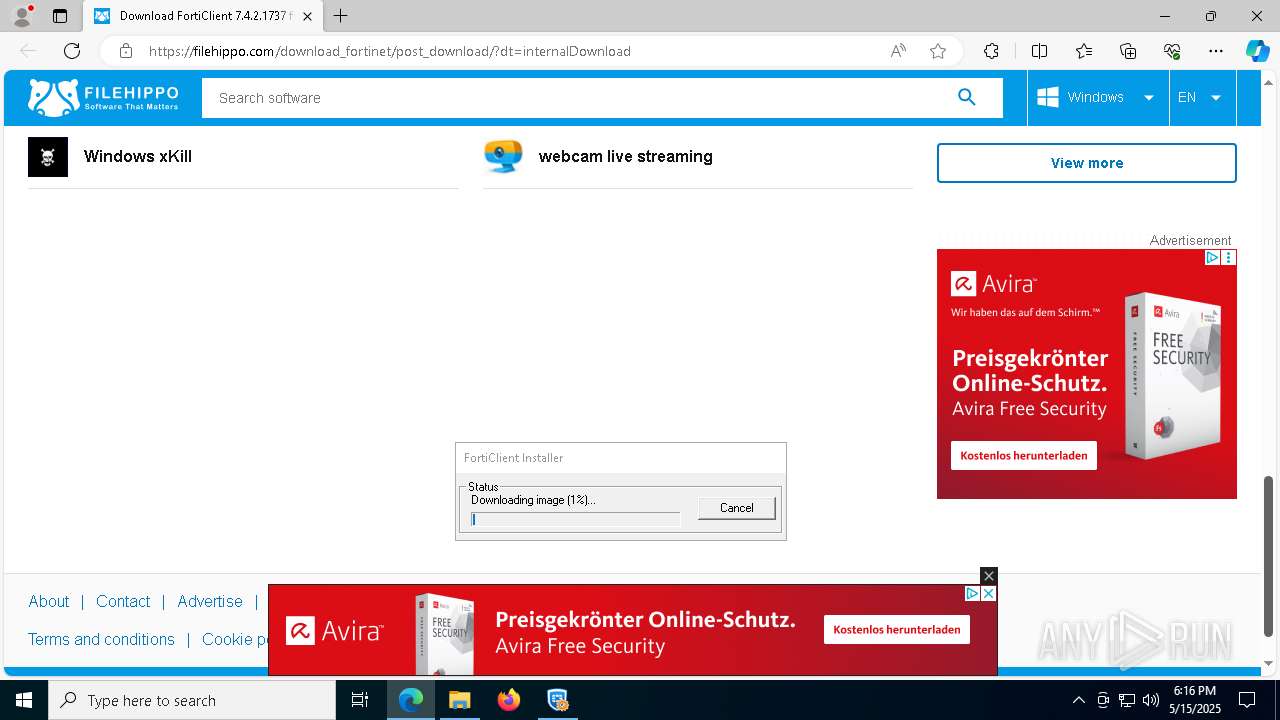Click the FortiClient download progress bar
This screenshot has height=720, width=1280.
point(575,519)
